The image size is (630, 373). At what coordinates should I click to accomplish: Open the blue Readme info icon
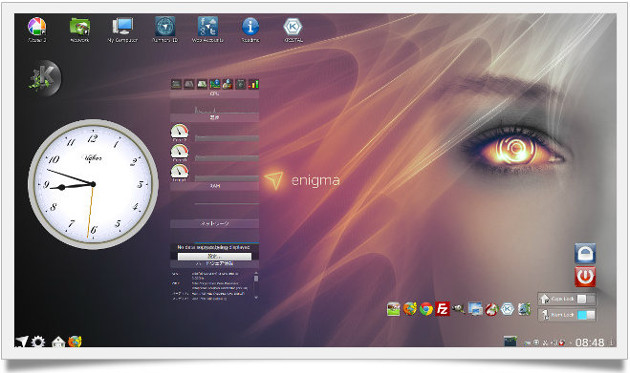click(x=250, y=27)
